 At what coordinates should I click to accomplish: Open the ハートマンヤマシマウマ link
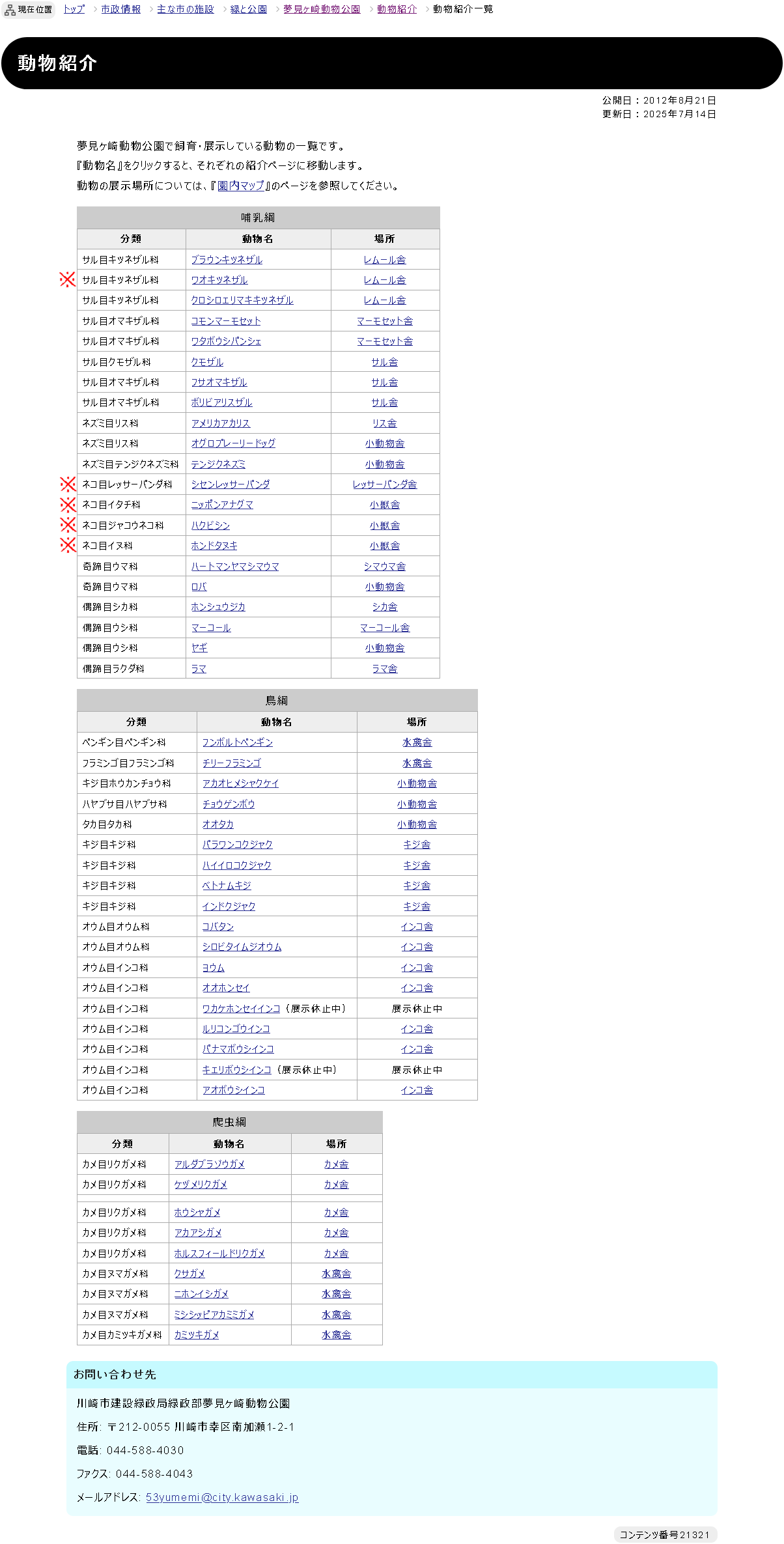point(235,566)
